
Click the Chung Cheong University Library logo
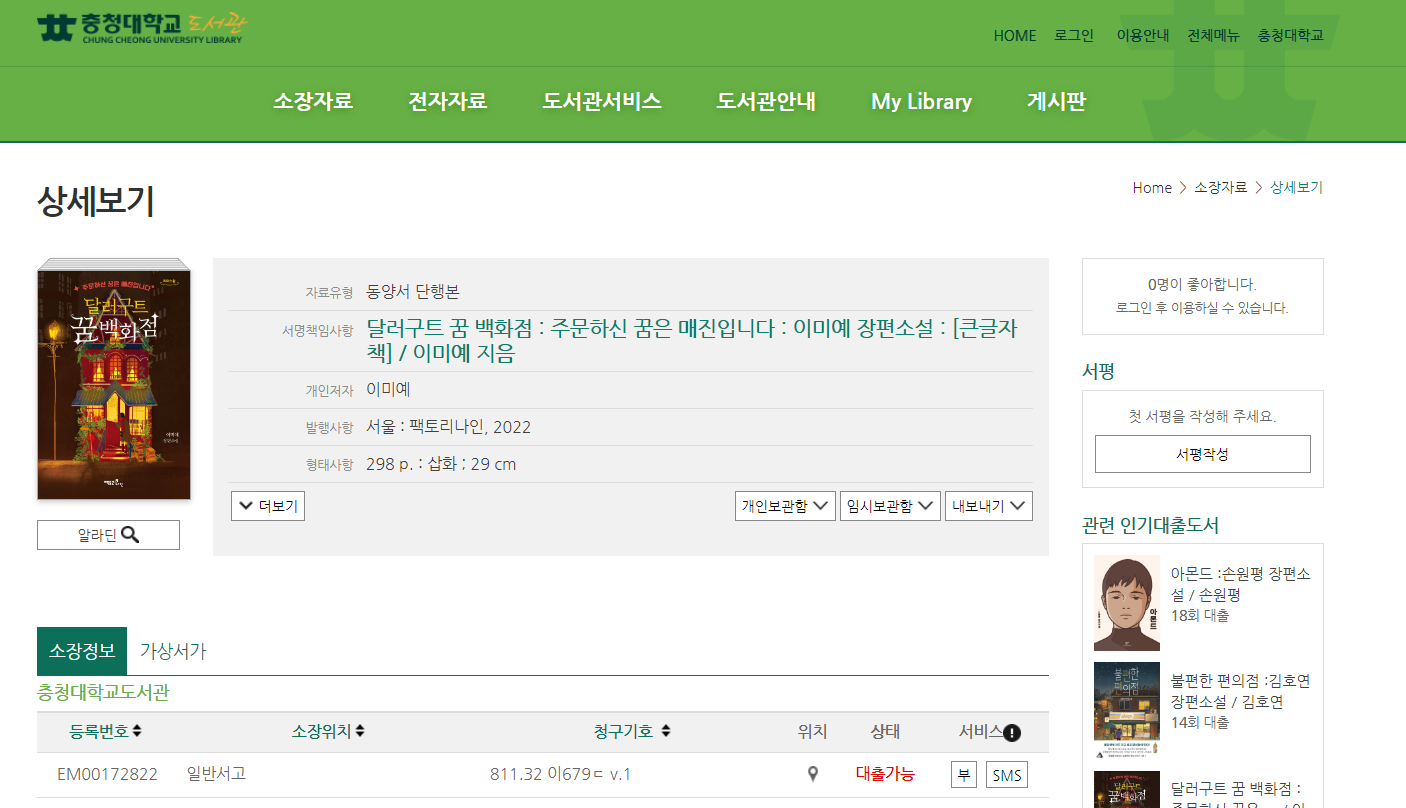click(x=141, y=28)
